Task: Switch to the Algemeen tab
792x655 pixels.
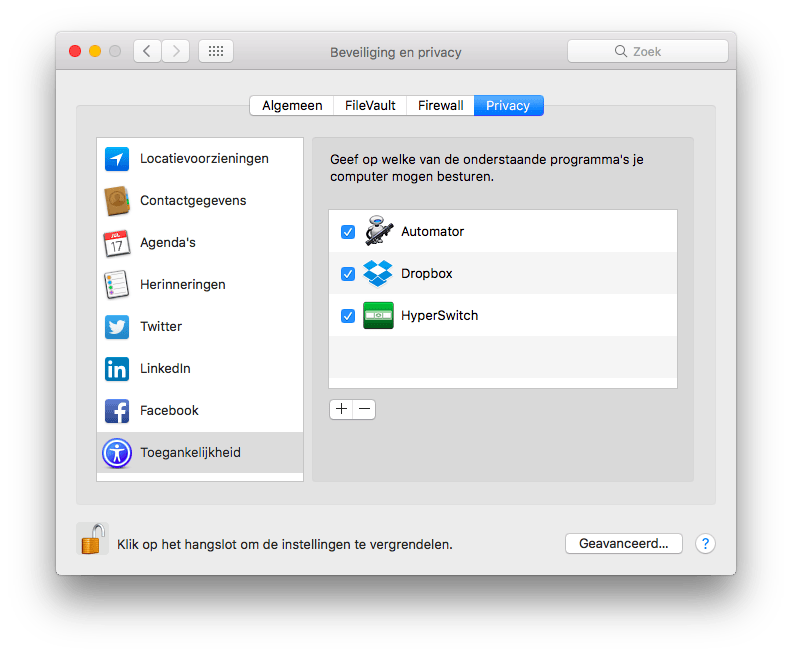Action: tap(292, 106)
